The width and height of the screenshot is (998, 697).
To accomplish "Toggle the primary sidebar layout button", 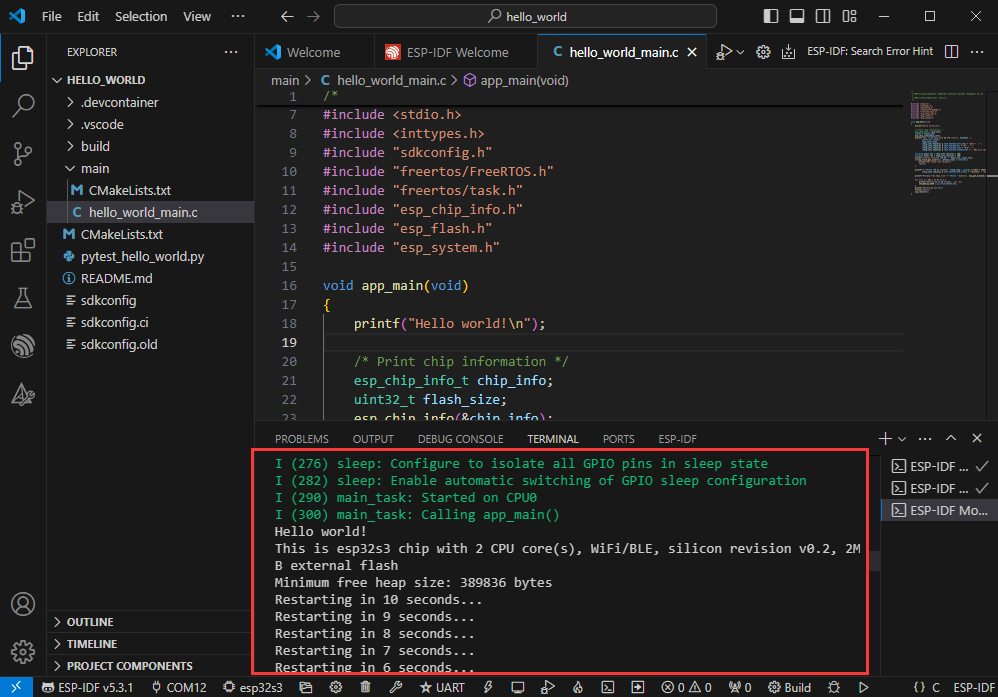I will pyautogui.click(x=771, y=16).
